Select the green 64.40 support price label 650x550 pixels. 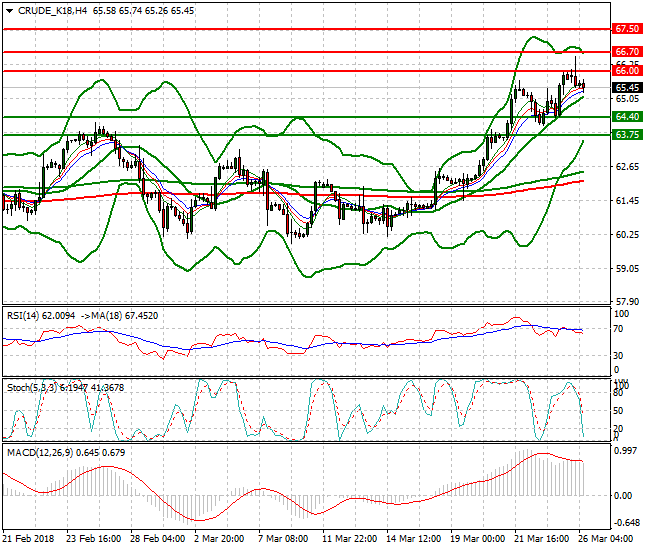coord(628,117)
